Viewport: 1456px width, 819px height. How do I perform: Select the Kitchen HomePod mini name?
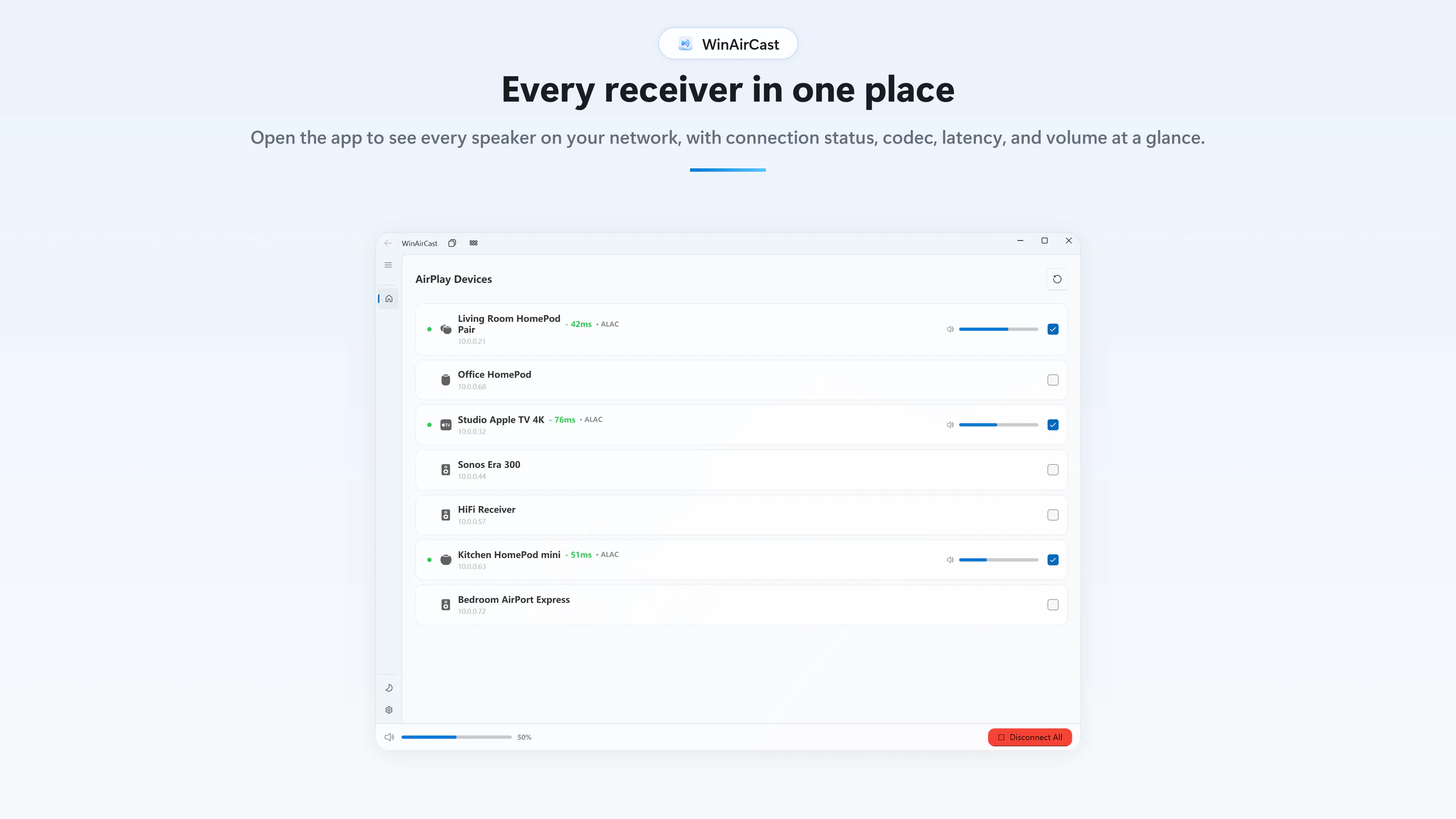click(x=509, y=554)
